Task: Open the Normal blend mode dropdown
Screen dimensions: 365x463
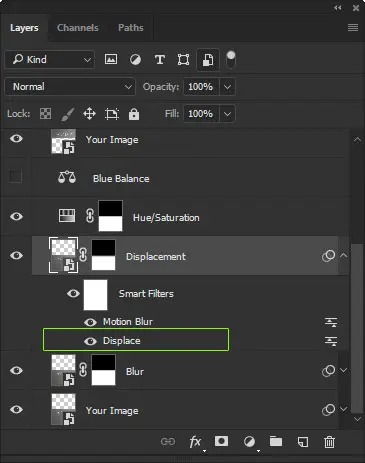Action: (x=70, y=87)
